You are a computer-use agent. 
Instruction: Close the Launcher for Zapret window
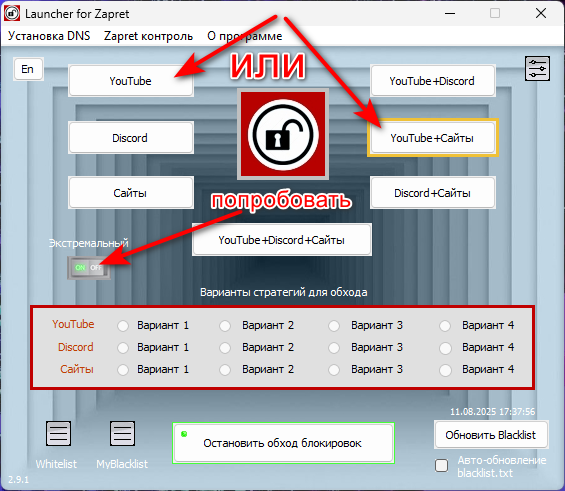coord(540,13)
